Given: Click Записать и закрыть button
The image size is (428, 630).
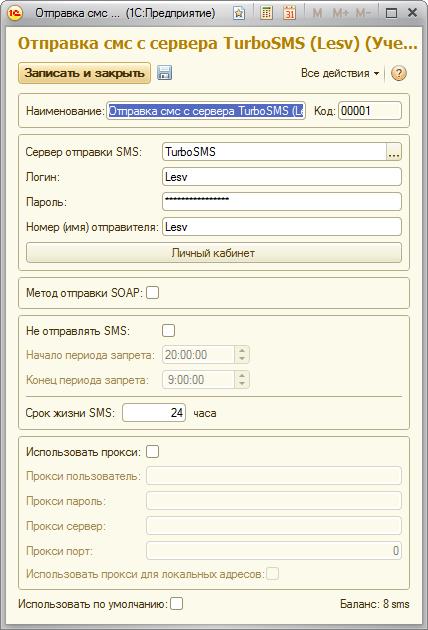Looking at the screenshot, I should coord(84,73).
